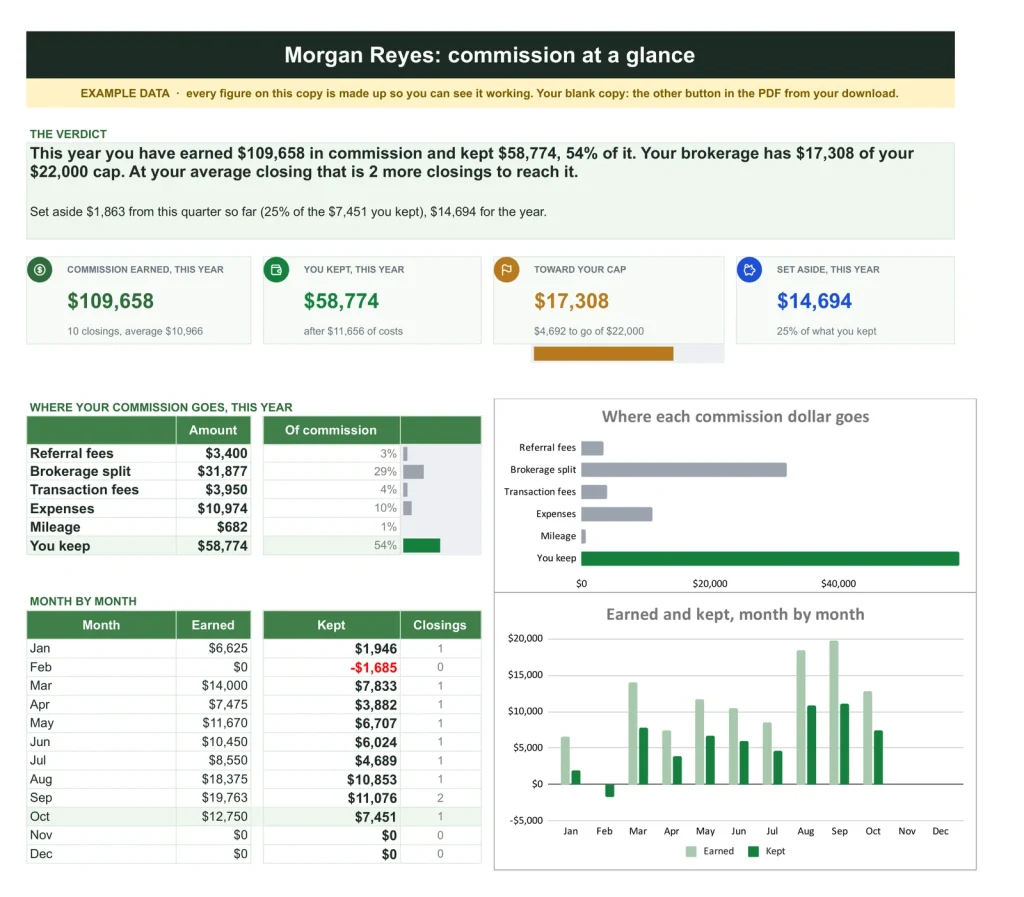The width and height of the screenshot is (1024, 897).
Task: Click the Brokerage split bar in chart
Action: pyautogui.click(x=684, y=469)
